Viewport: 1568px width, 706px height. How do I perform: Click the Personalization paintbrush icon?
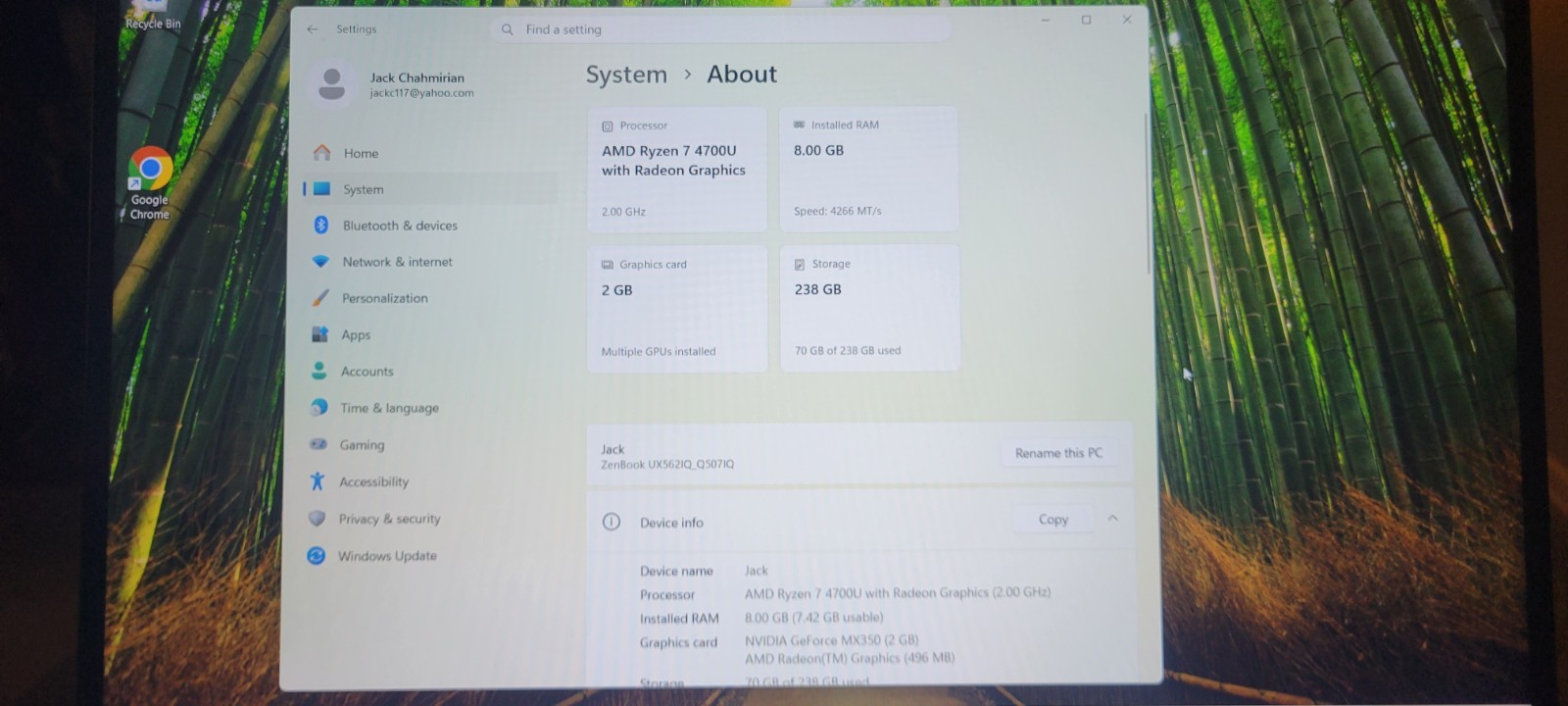click(x=319, y=297)
